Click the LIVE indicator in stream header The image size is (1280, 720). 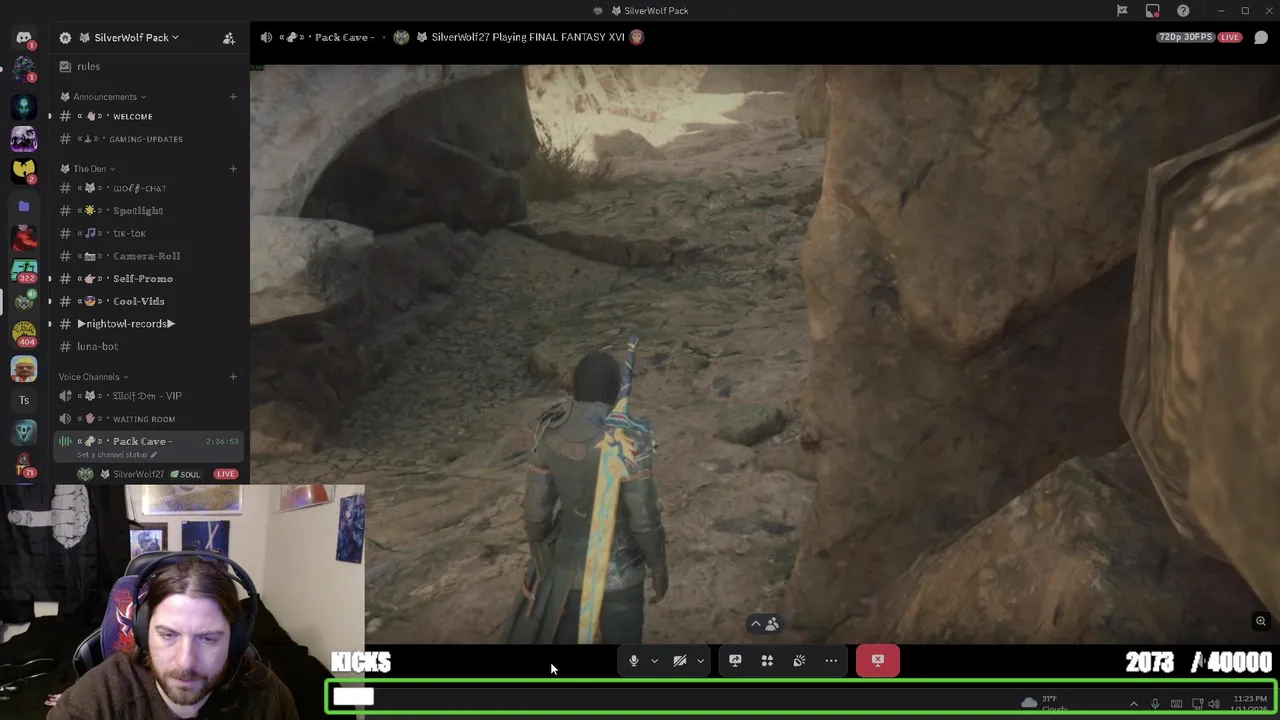1230,38
